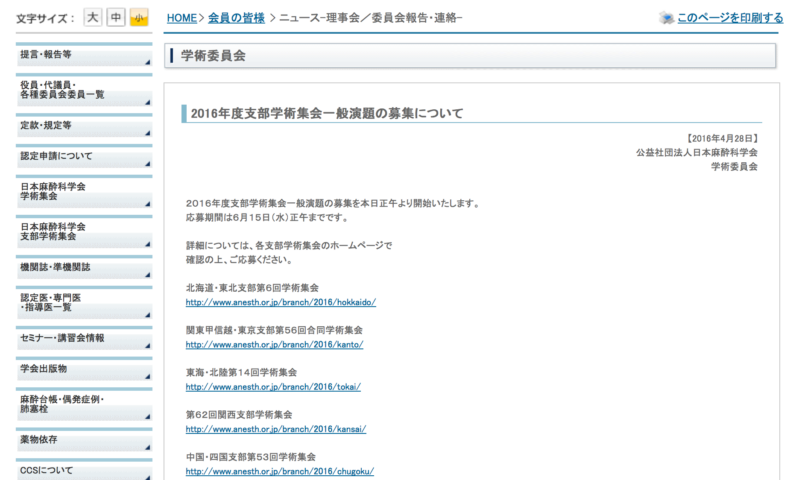Click the corner arrow on 提言・報告等
Viewport: 790px width, 480px height.
(x=148, y=62)
